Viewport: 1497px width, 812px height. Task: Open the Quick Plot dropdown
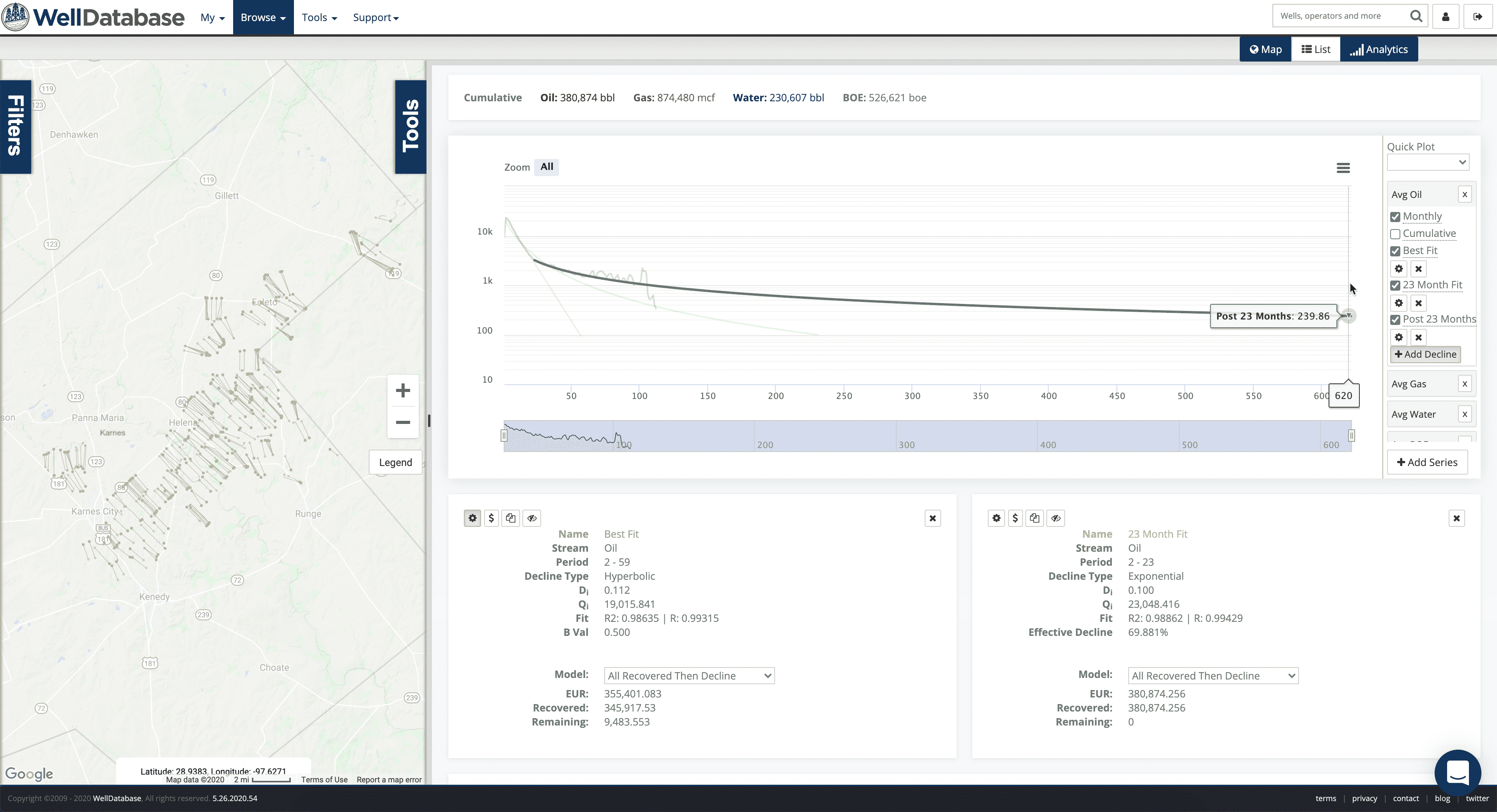click(x=1428, y=162)
